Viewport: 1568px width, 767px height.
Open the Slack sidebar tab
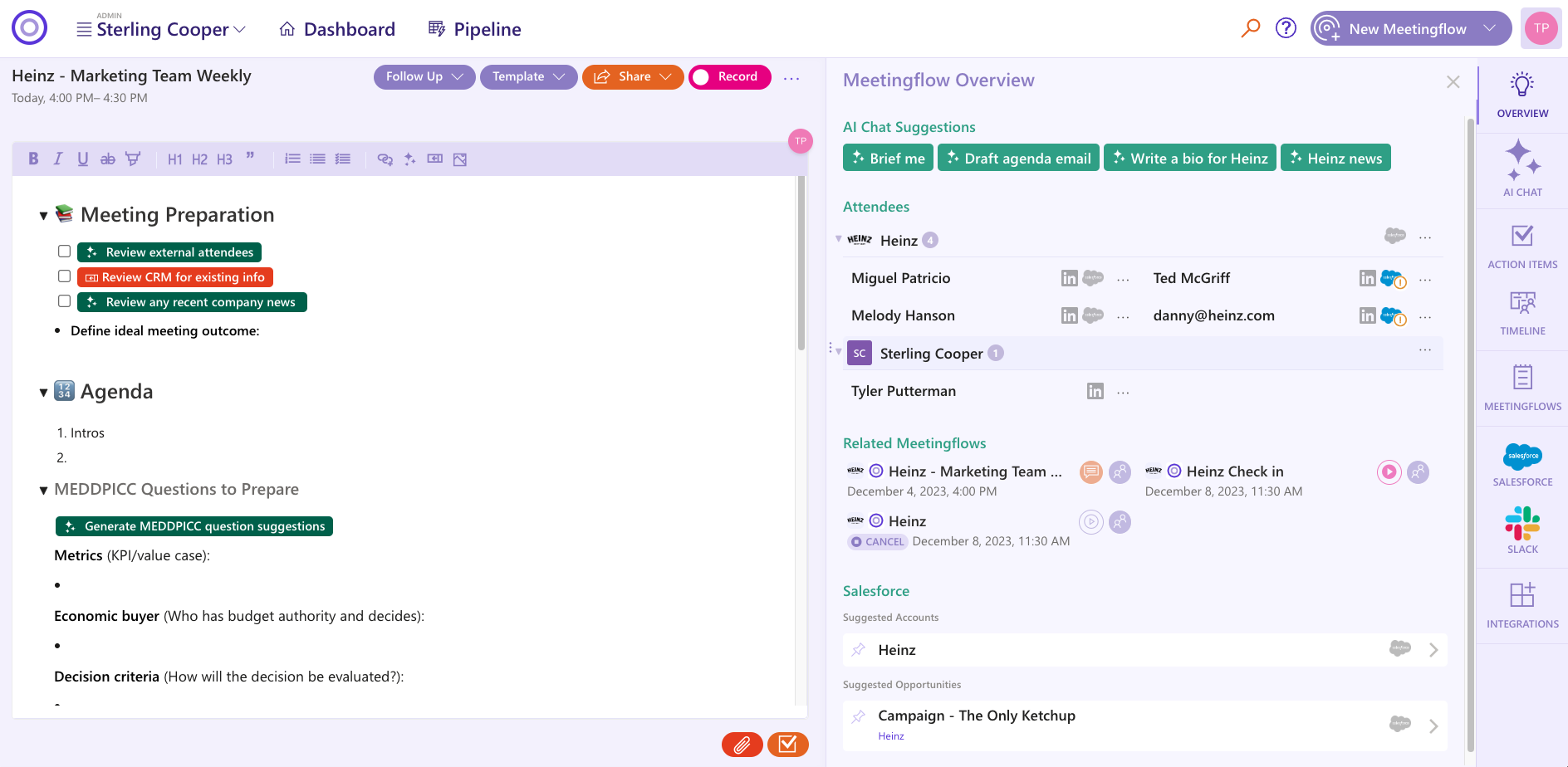(1522, 530)
